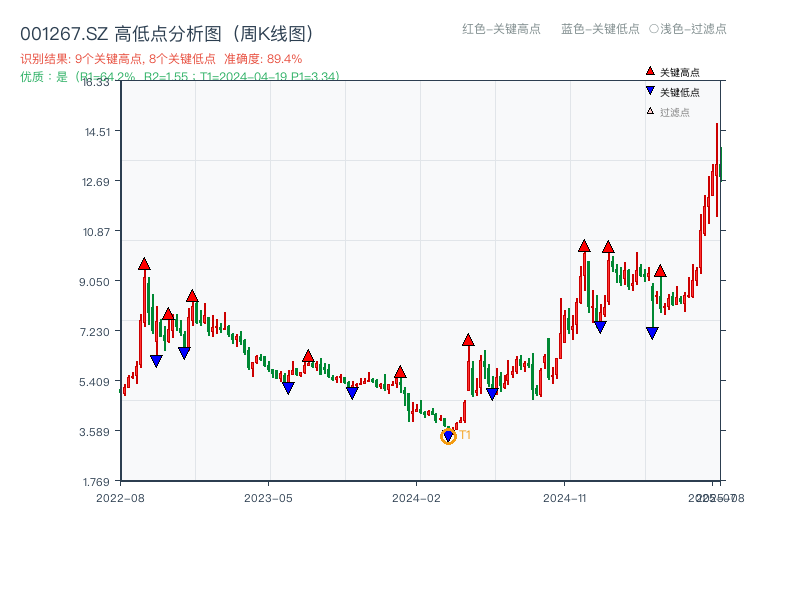The height and width of the screenshot is (600, 800).
Task: Click the chart title 001267.SZ 高低点分析图
Action: 167,34
